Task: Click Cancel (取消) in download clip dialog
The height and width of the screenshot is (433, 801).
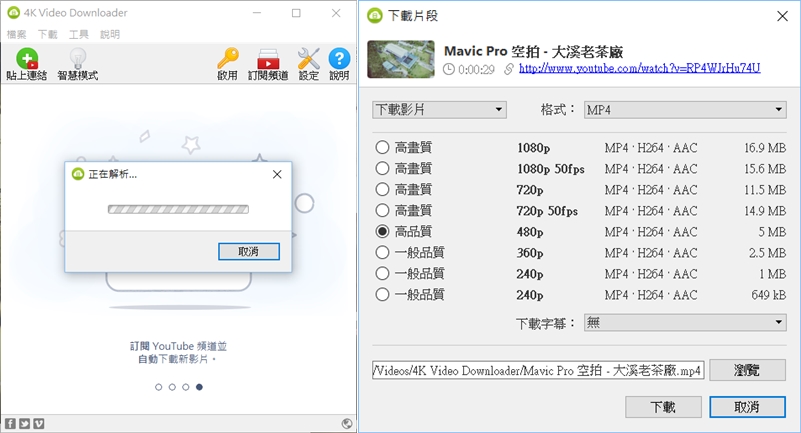Action: 747,407
